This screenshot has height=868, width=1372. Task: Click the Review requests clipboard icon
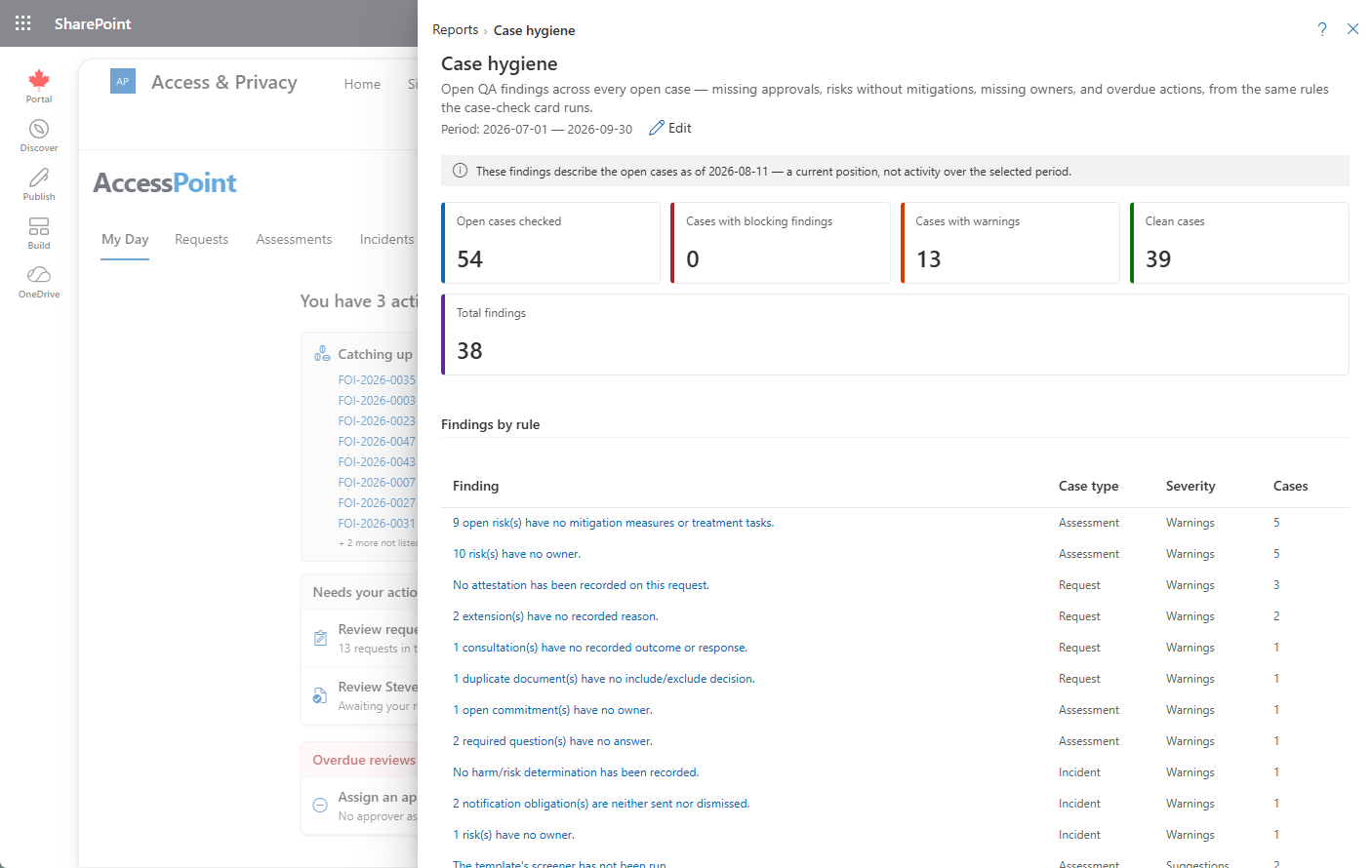tap(320, 638)
